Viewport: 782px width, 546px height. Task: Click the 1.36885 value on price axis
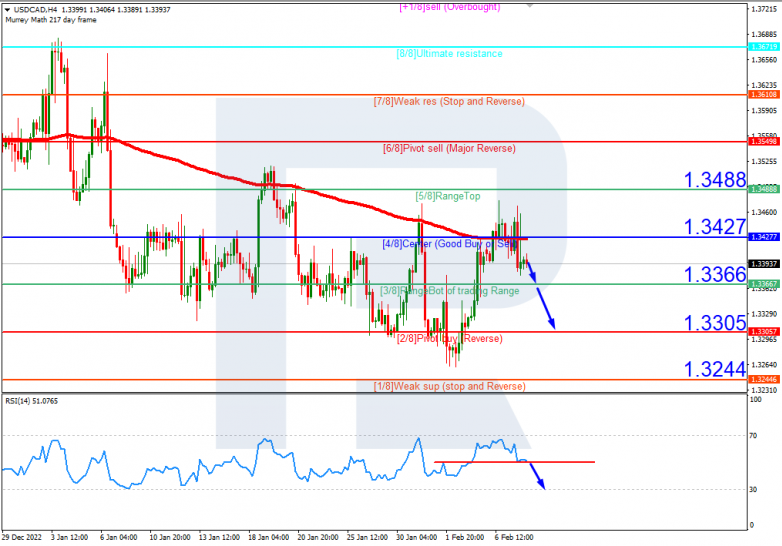click(764, 34)
